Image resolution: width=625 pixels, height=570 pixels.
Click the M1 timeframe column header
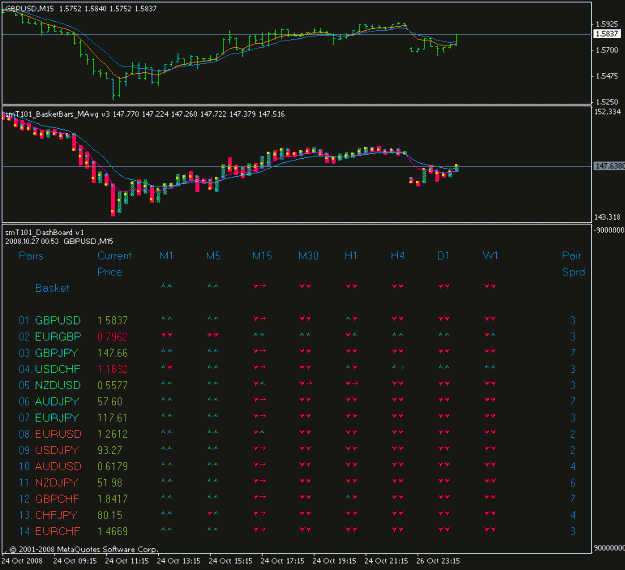(166, 256)
